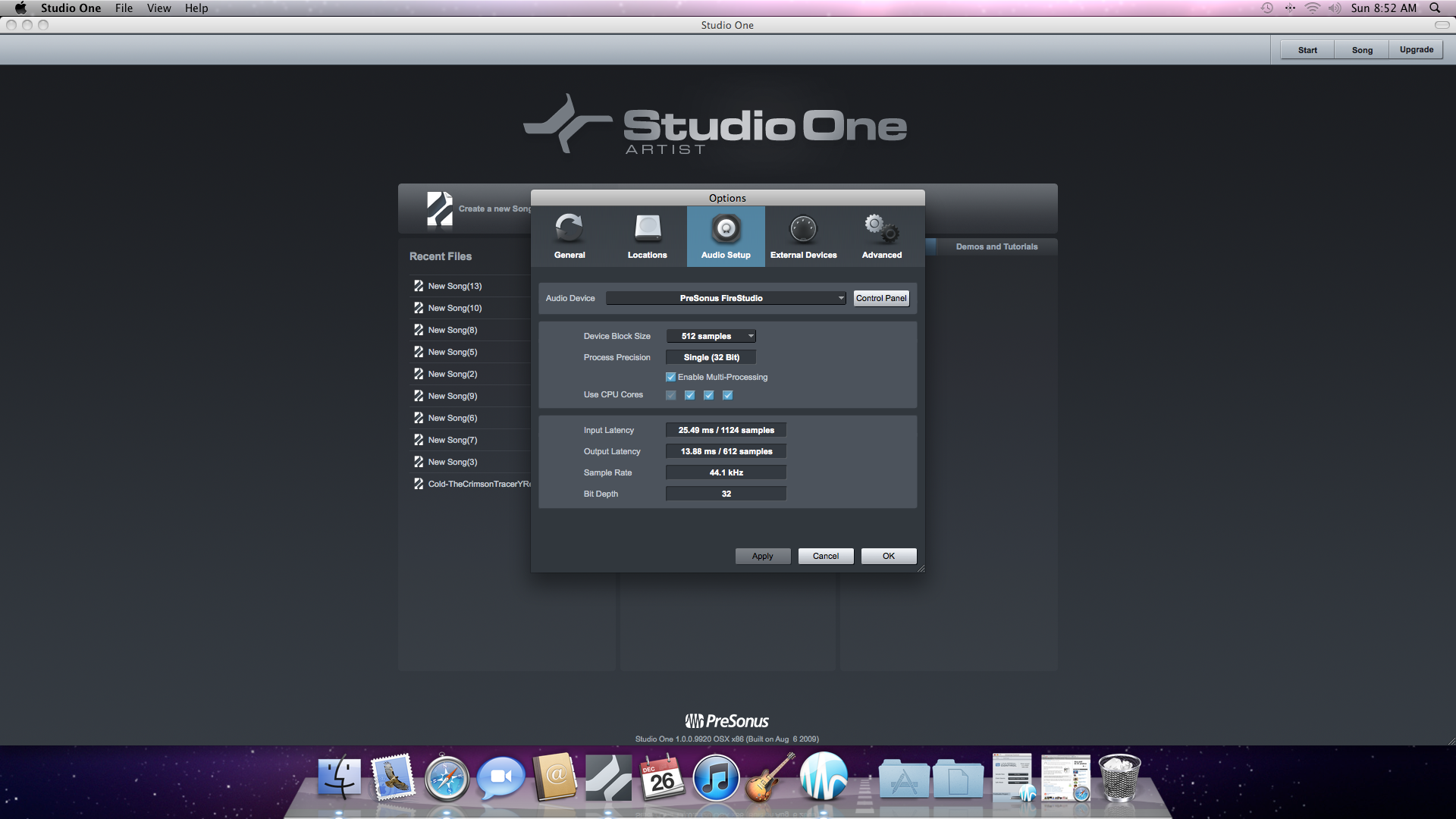Open the Help menu
Viewport: 1456px width, 819px height.
coord(196,8)
